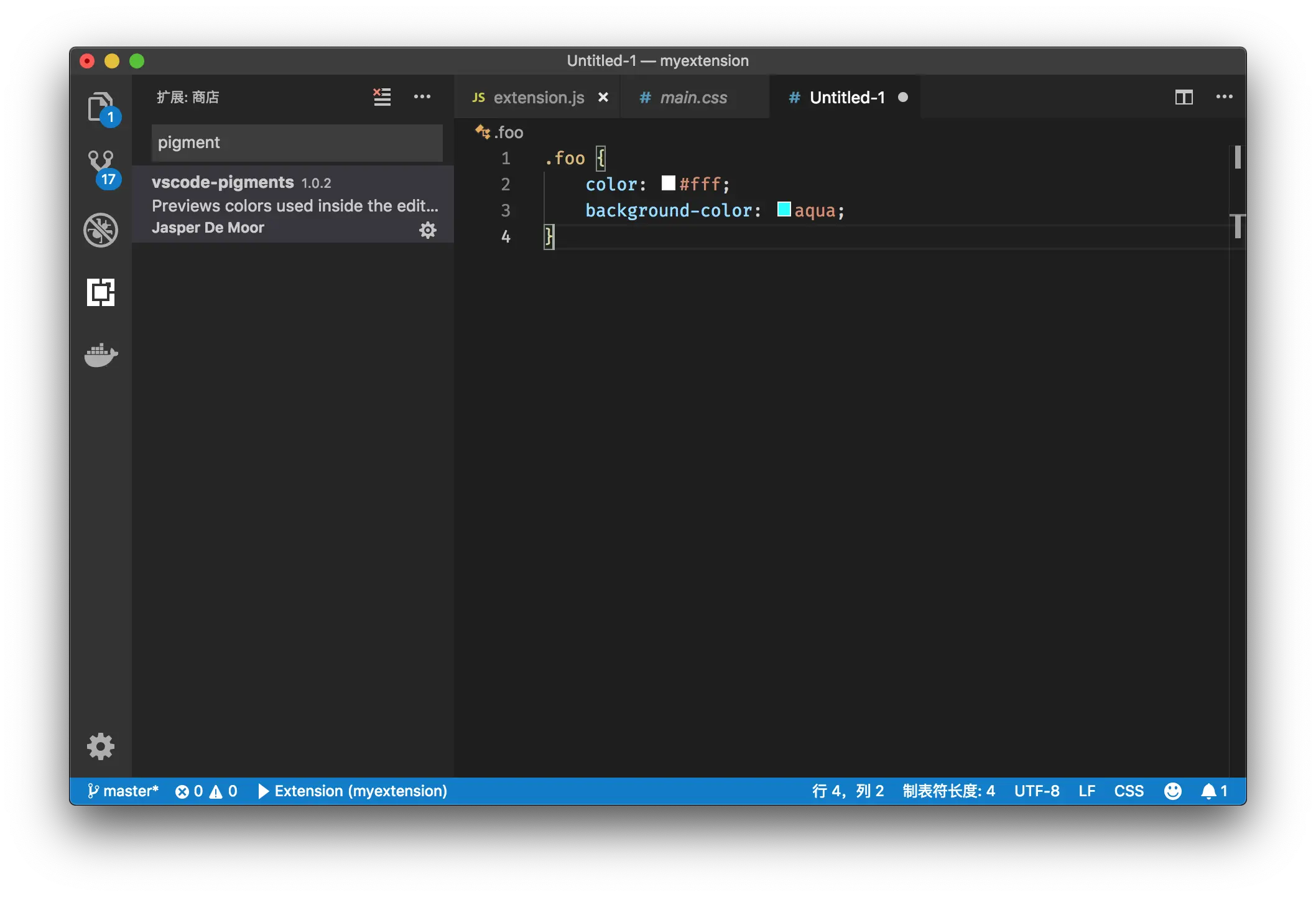Click the split editor icon

tap(1184, 97)
